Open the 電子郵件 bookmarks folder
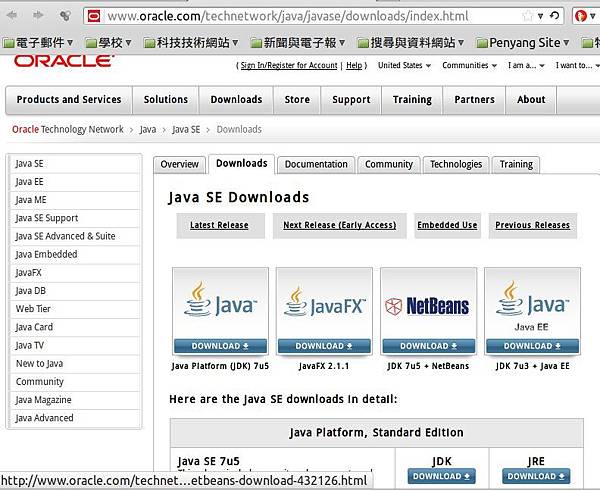 coord(38,42)
